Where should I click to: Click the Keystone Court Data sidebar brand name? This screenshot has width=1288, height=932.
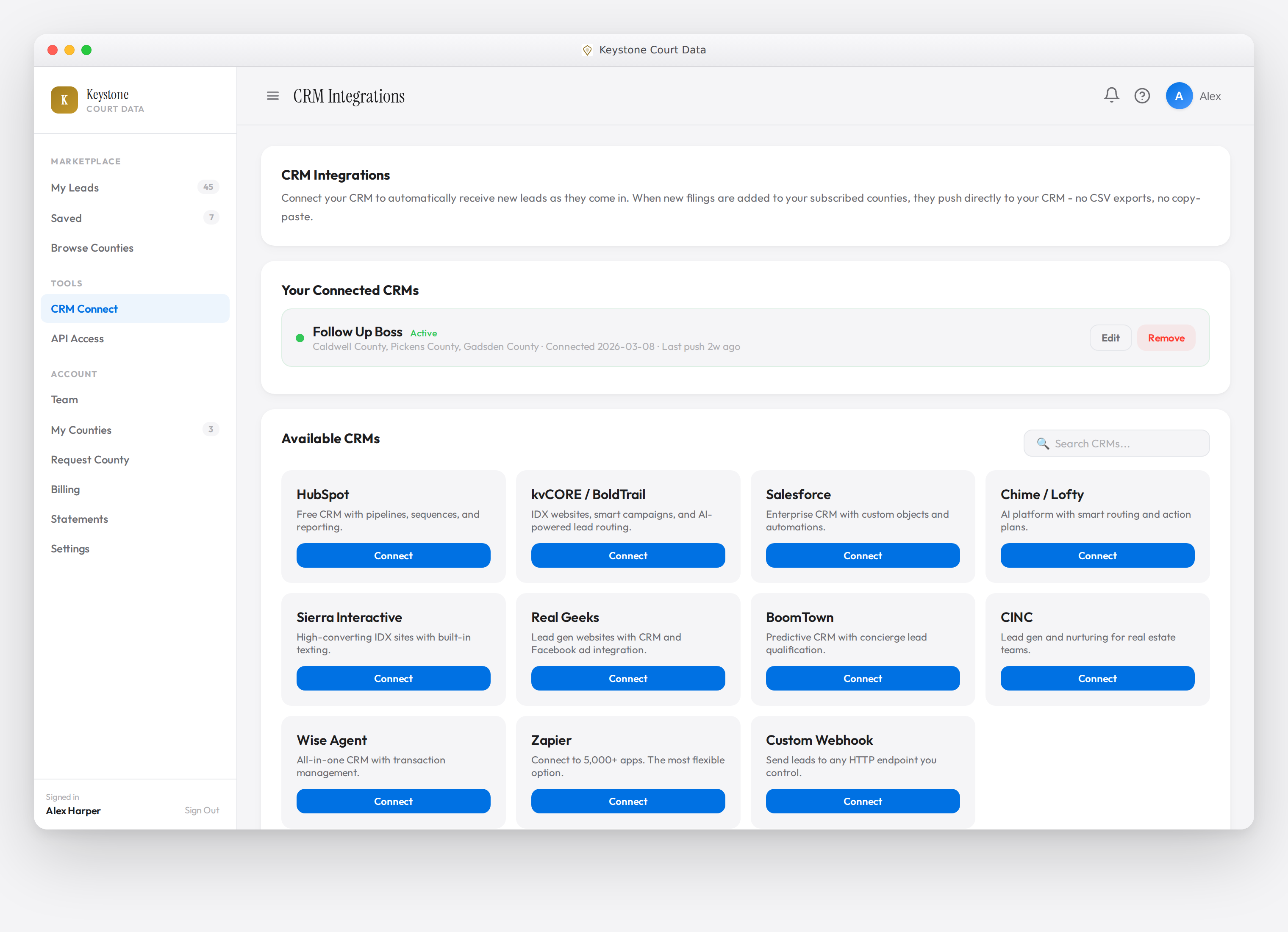click(x=115, y=100)
